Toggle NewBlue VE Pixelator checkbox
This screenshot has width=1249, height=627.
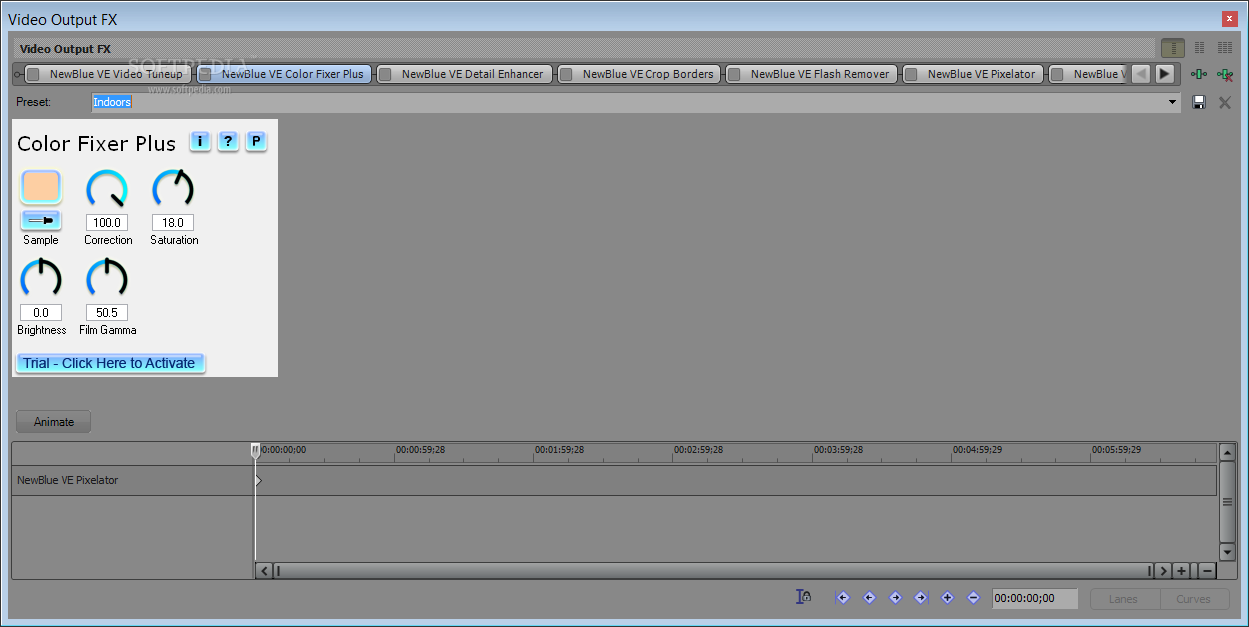coord(911,74)
